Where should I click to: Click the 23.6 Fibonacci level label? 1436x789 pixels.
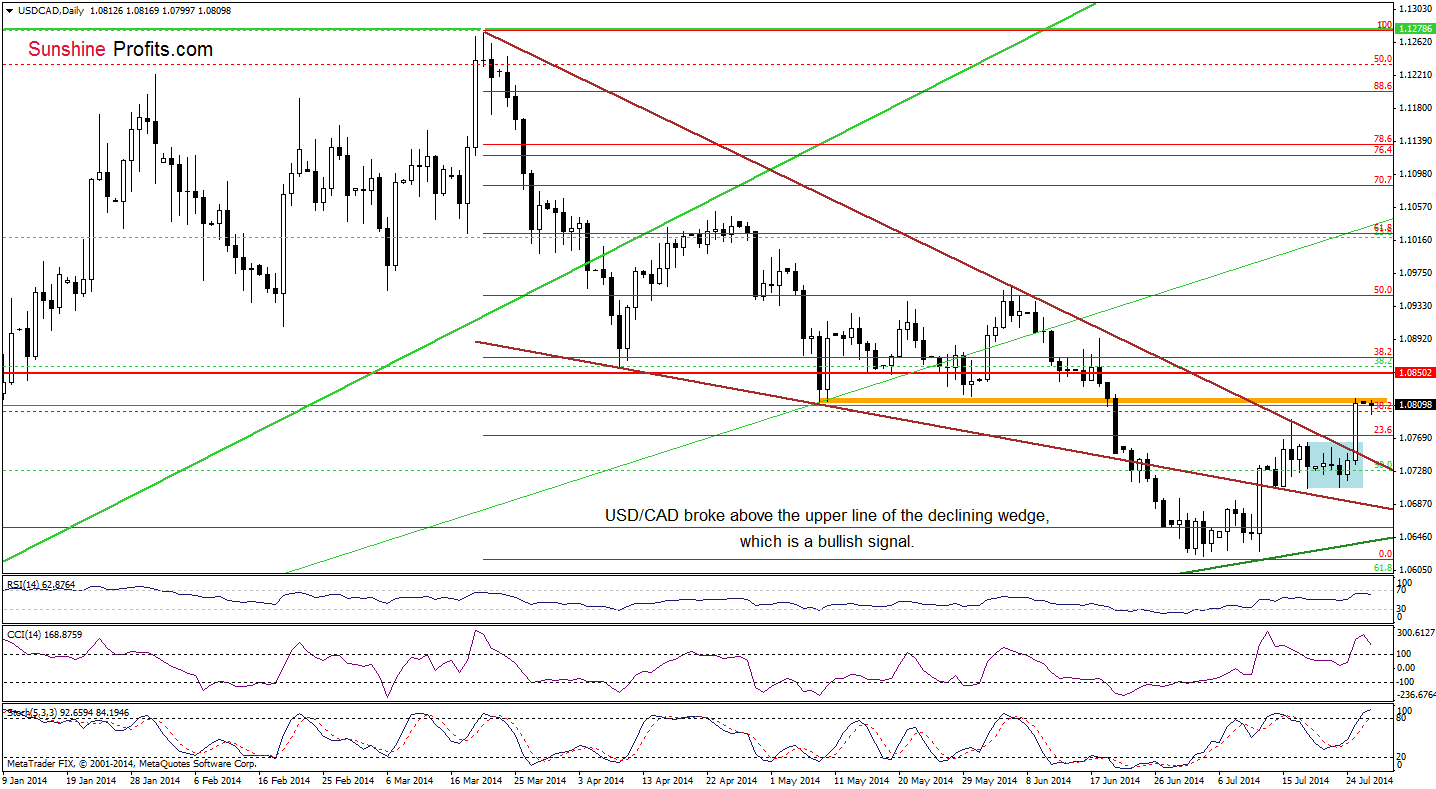[x=1384, y=429]
